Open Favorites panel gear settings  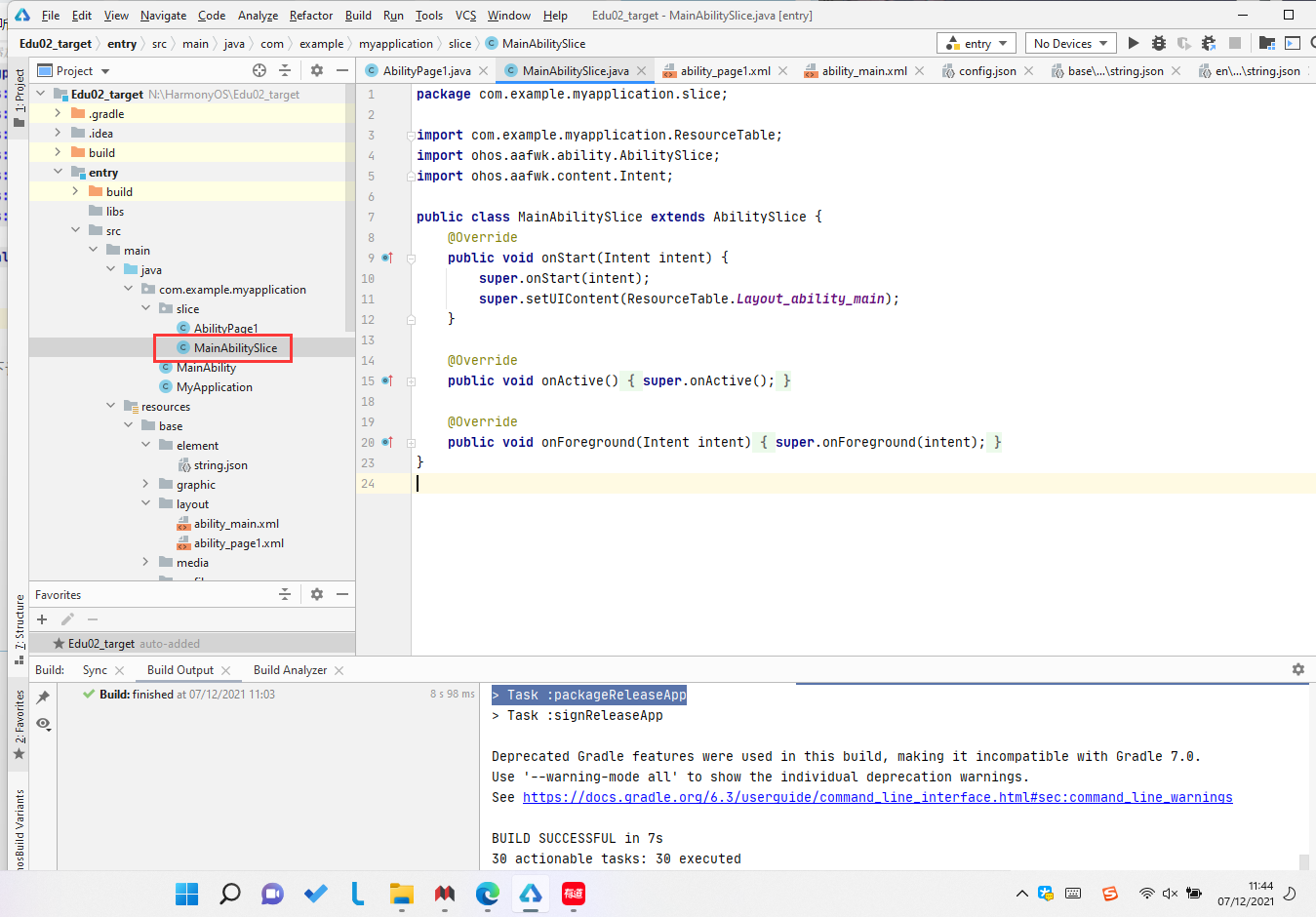point(317,594)
